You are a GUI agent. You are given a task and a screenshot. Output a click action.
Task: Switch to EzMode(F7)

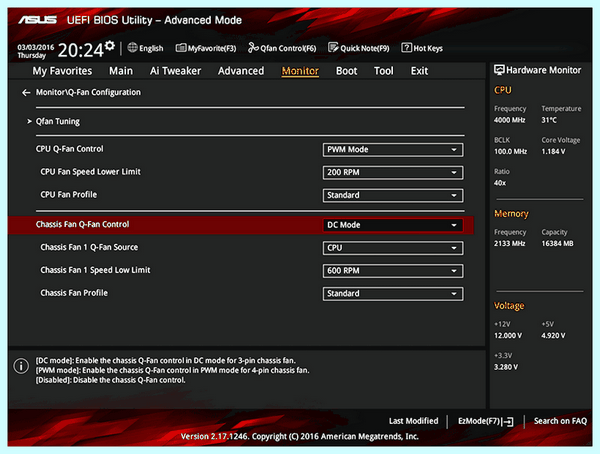pos(486,421)
